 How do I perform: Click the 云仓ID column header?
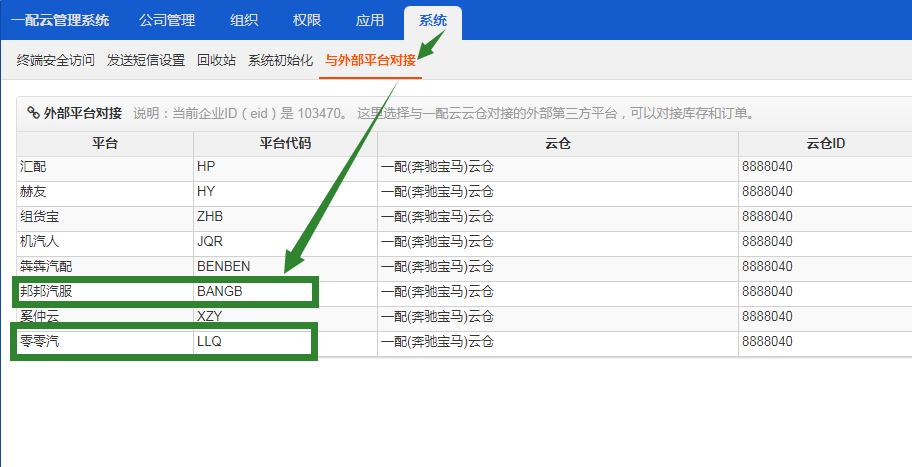(826, 144)
